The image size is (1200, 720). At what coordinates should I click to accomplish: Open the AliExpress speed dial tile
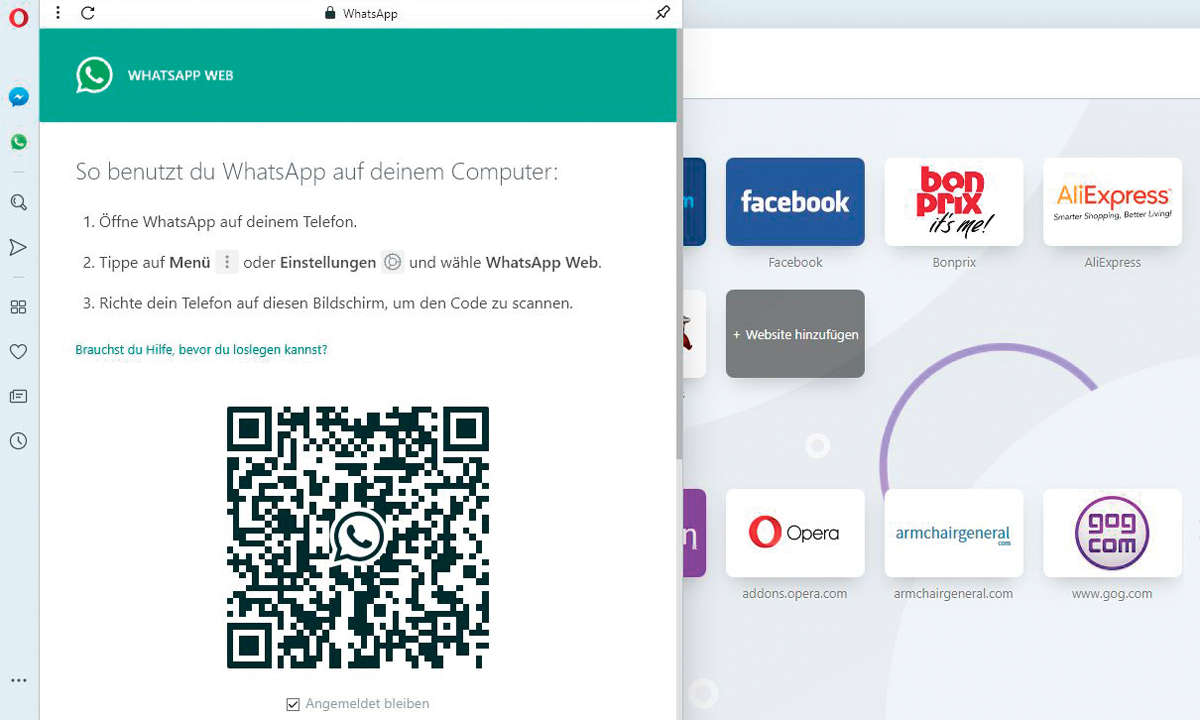pyautogui.click(x=1112, y=202)
